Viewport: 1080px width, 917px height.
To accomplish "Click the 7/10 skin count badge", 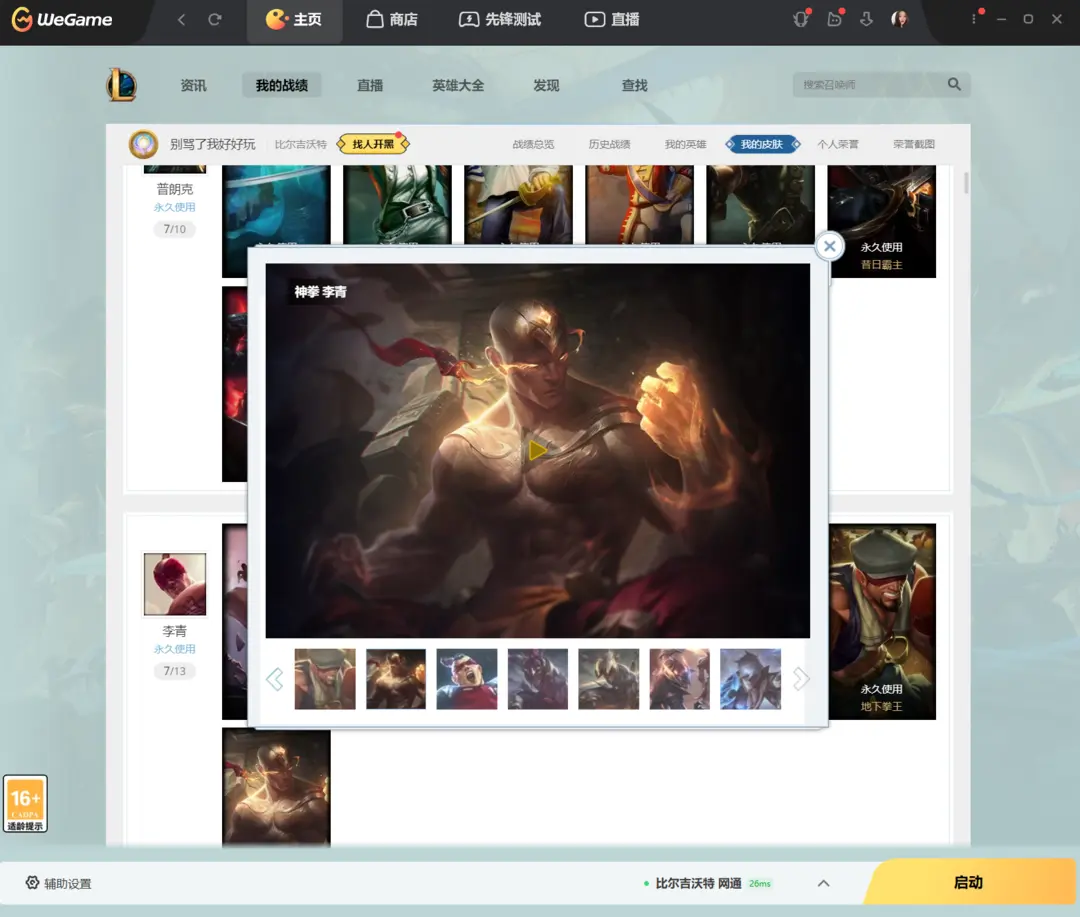I will pyautogui.click(x=175, y=229).
